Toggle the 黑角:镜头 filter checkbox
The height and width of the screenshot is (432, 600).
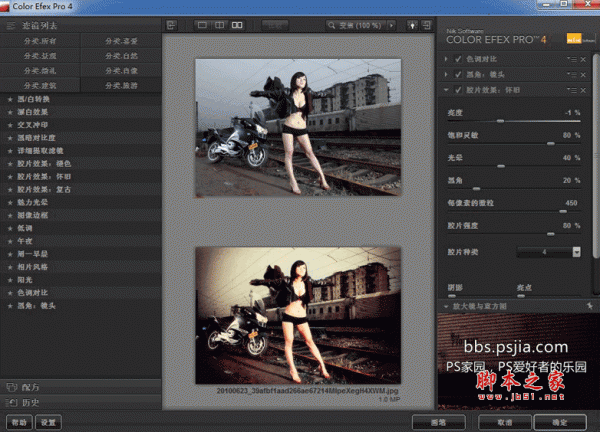point(456,75)
